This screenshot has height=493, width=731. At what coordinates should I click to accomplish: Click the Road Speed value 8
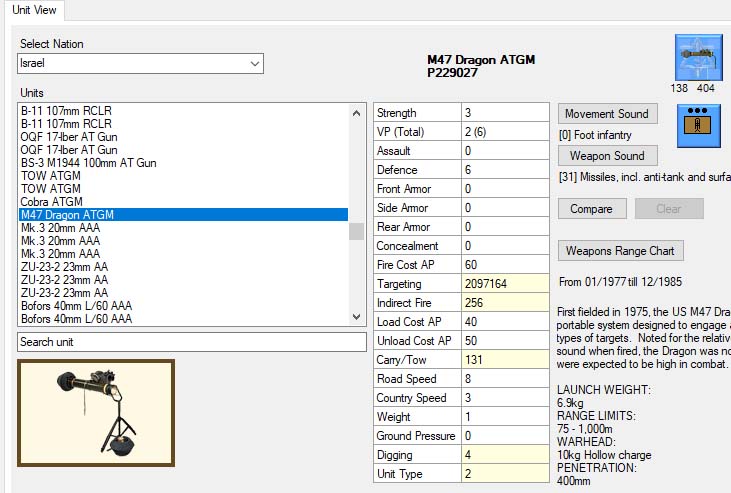[x=505, y=379]
